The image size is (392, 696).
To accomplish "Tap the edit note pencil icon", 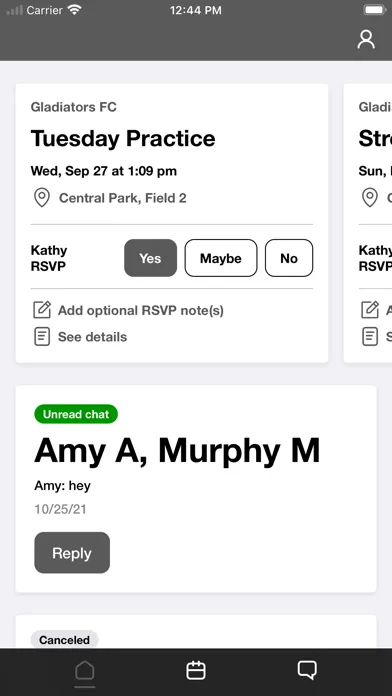I will (x=42, y=310).
